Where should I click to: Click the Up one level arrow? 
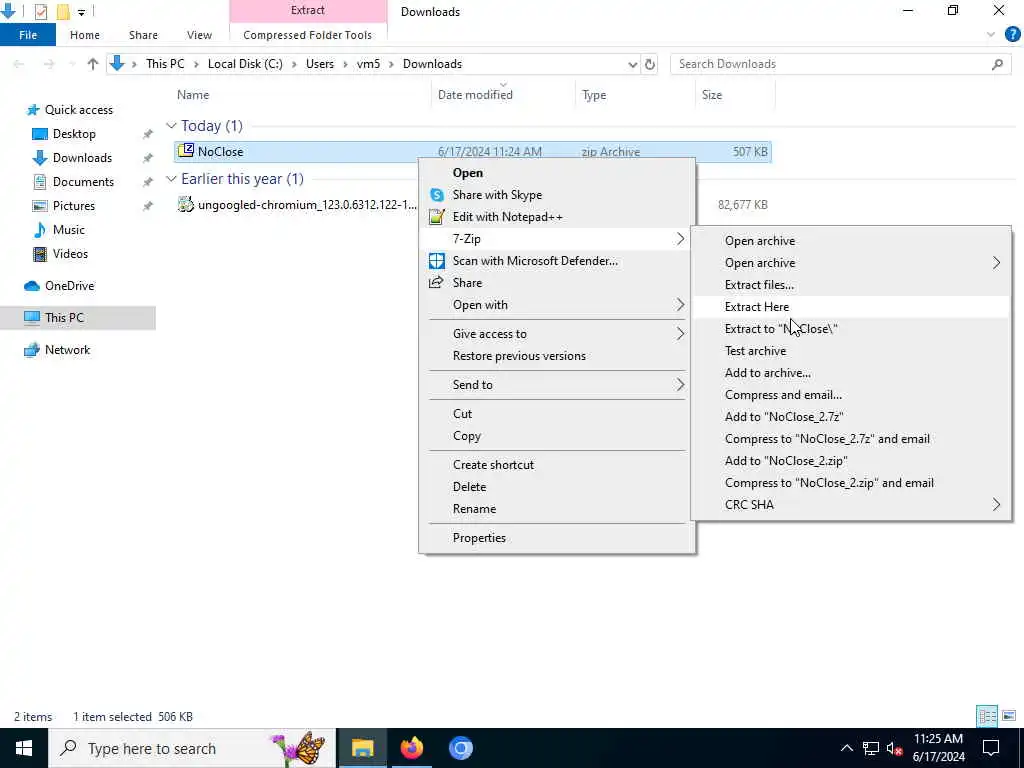[92, 64]
